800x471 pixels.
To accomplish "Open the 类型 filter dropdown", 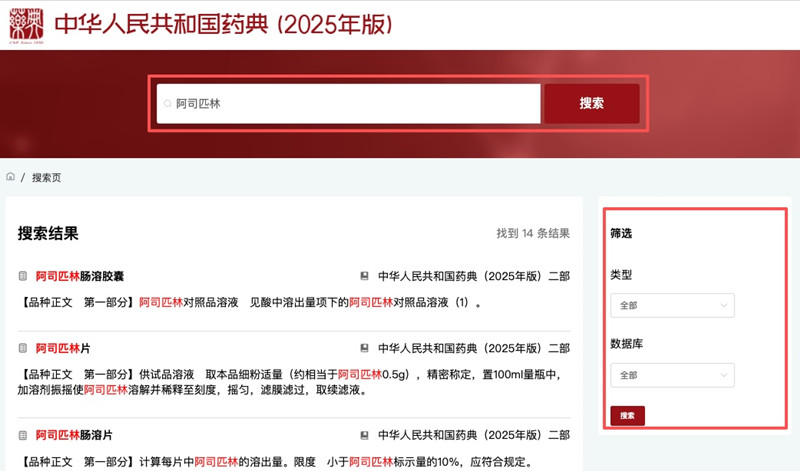I will [x=672, y=306].
